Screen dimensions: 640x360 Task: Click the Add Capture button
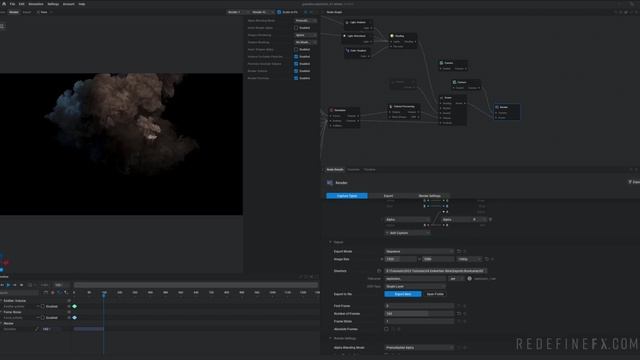(407, 233)
